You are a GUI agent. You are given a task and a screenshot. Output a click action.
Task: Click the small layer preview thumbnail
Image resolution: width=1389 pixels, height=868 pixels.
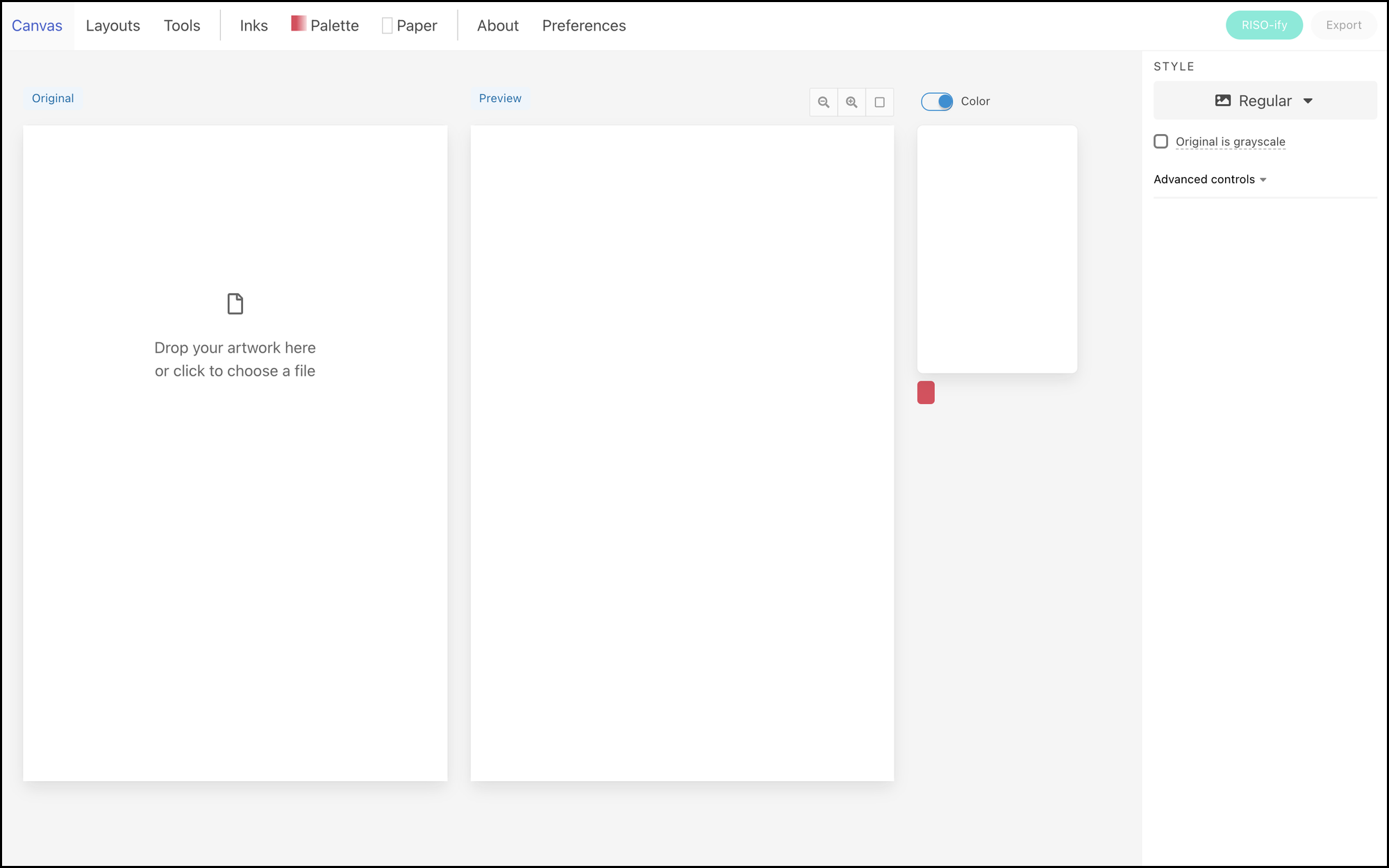pos(997,249)
